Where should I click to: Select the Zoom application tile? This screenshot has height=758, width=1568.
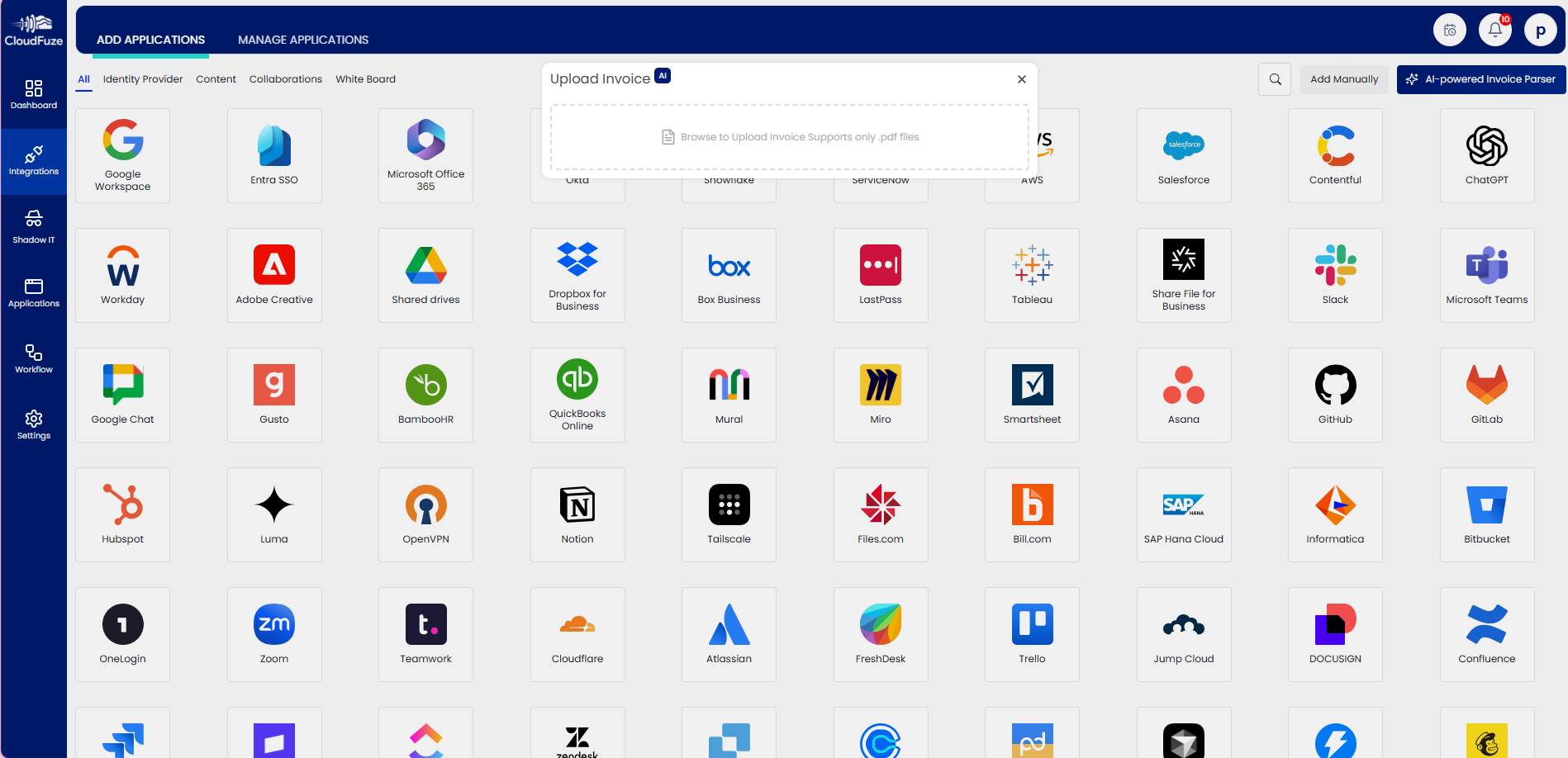tap(274, 634)
